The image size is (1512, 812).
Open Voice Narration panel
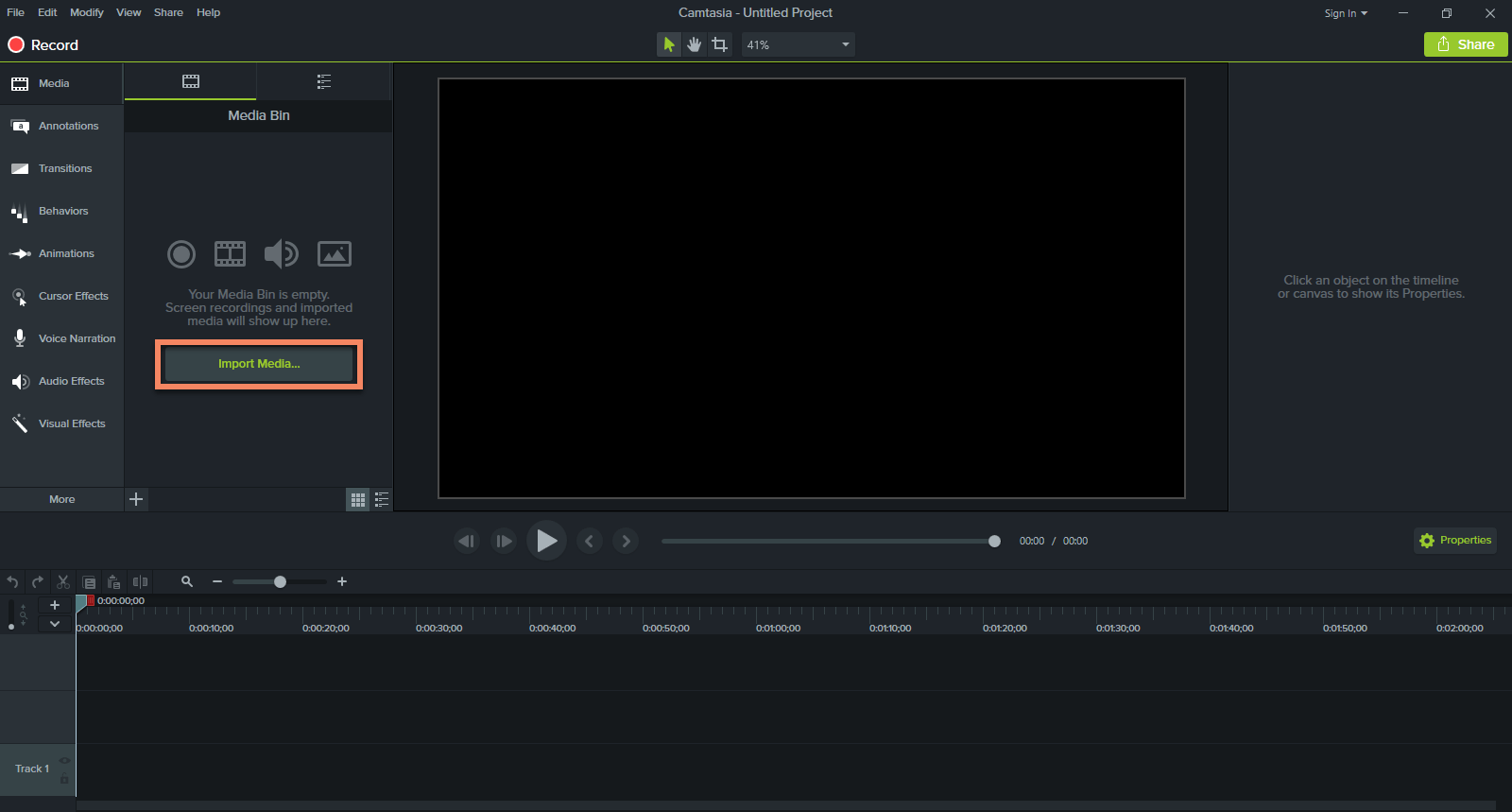[x=61, y=338]
